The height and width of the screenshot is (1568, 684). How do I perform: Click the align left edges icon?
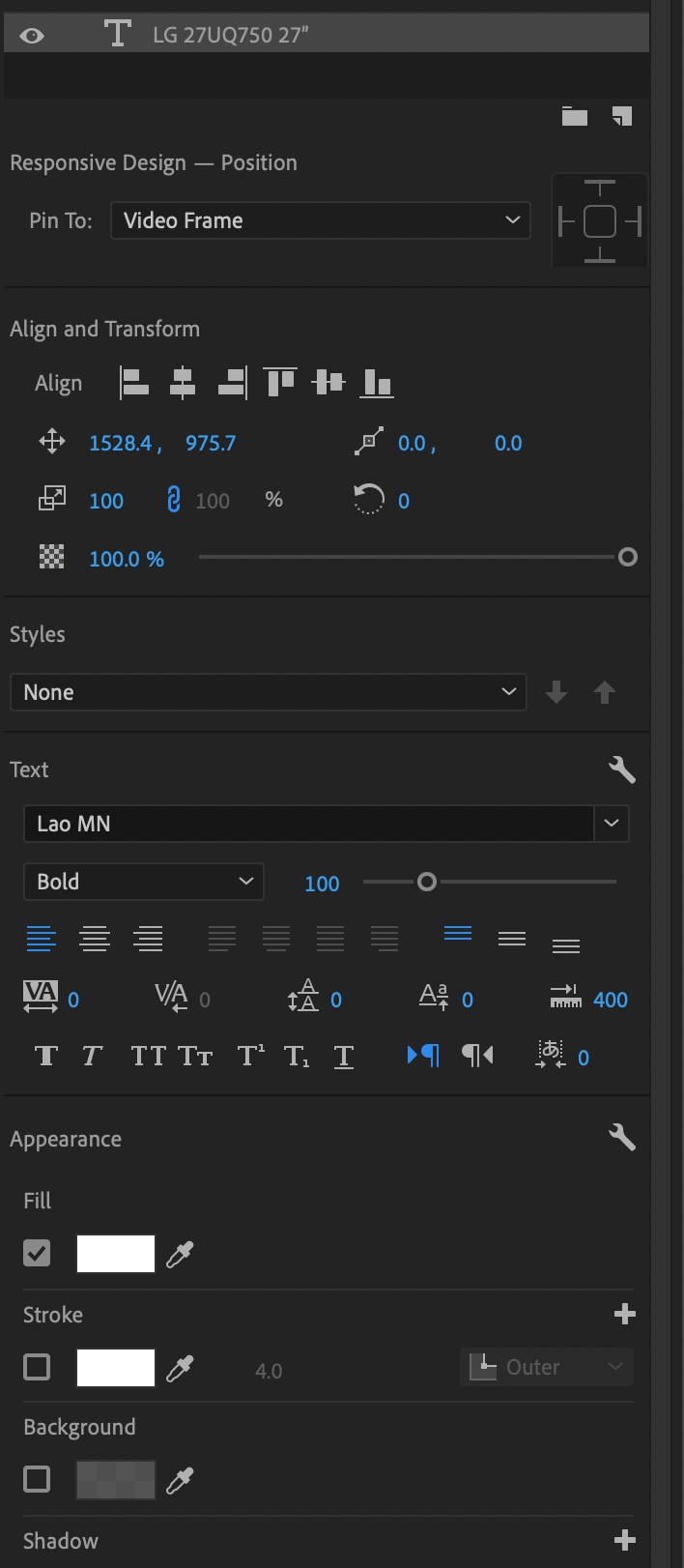point(134,383)
